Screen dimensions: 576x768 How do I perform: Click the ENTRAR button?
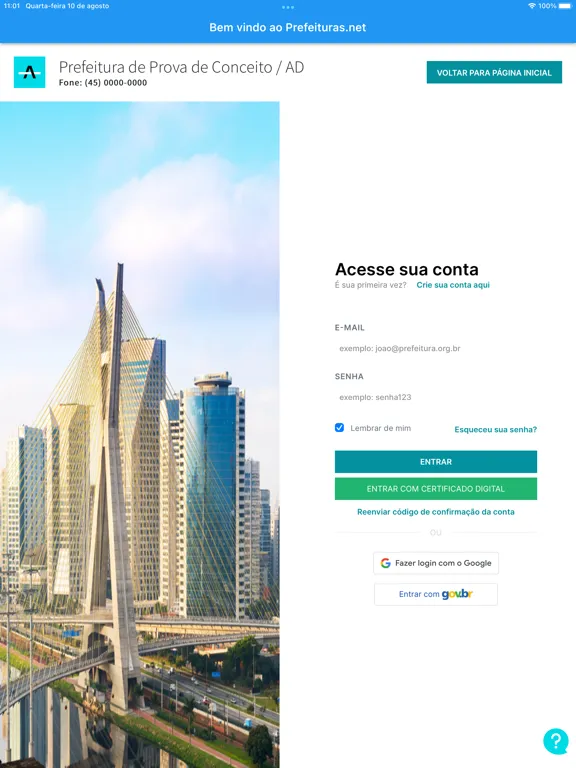pyautogui.click(x=436, y=462)
